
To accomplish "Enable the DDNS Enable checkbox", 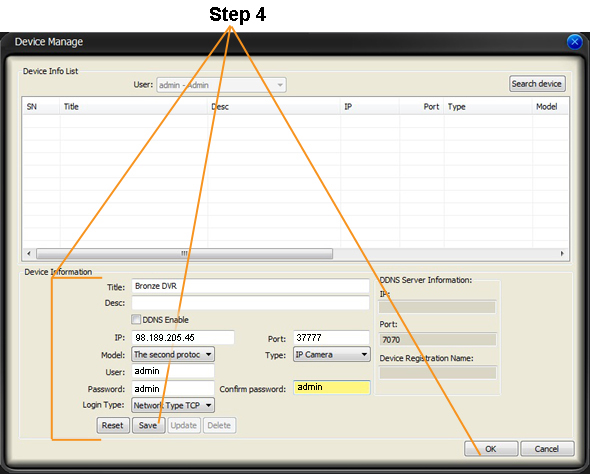I will 136,319.
